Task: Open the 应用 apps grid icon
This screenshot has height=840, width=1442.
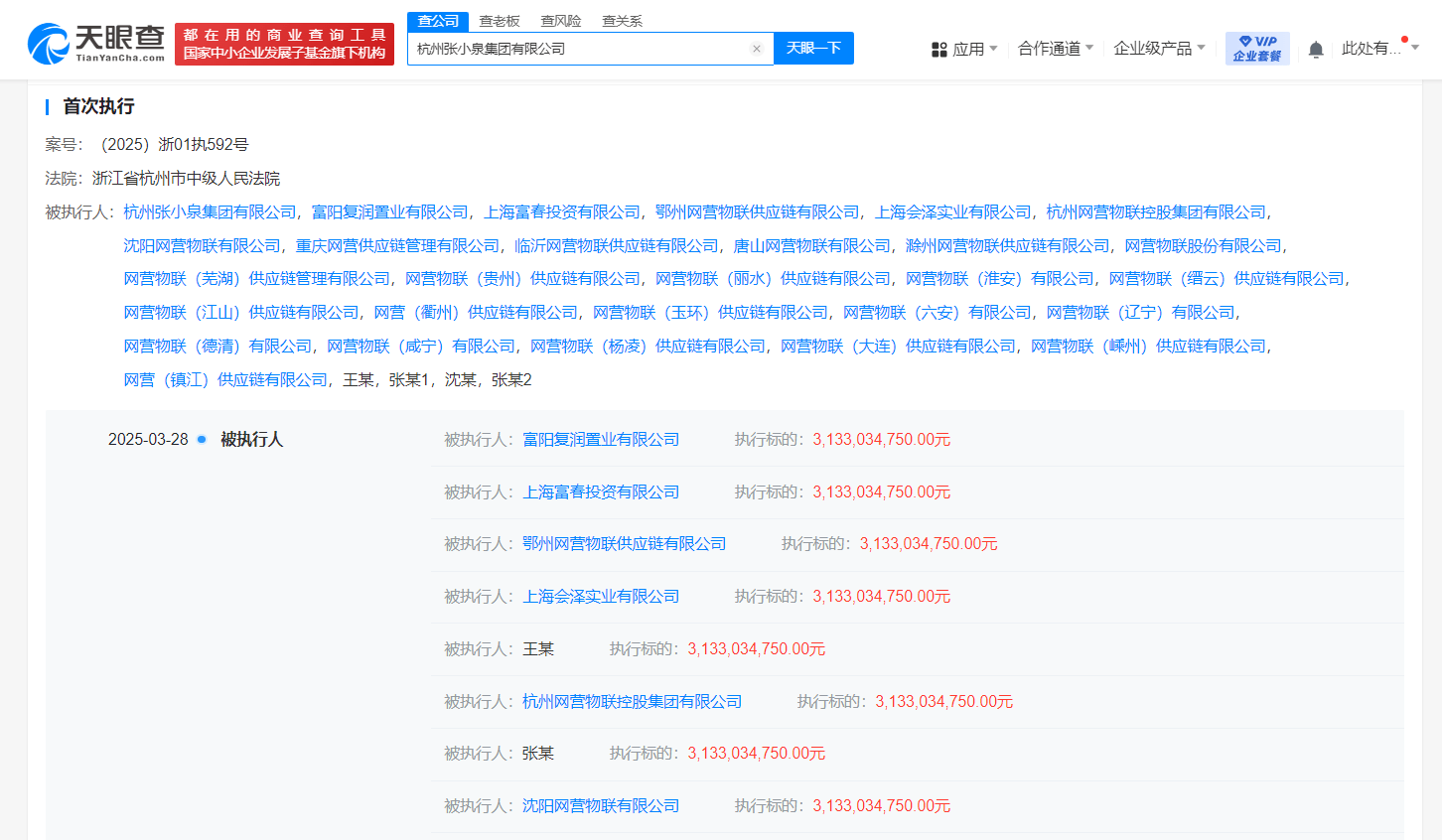Action: [x=937, y=49]
